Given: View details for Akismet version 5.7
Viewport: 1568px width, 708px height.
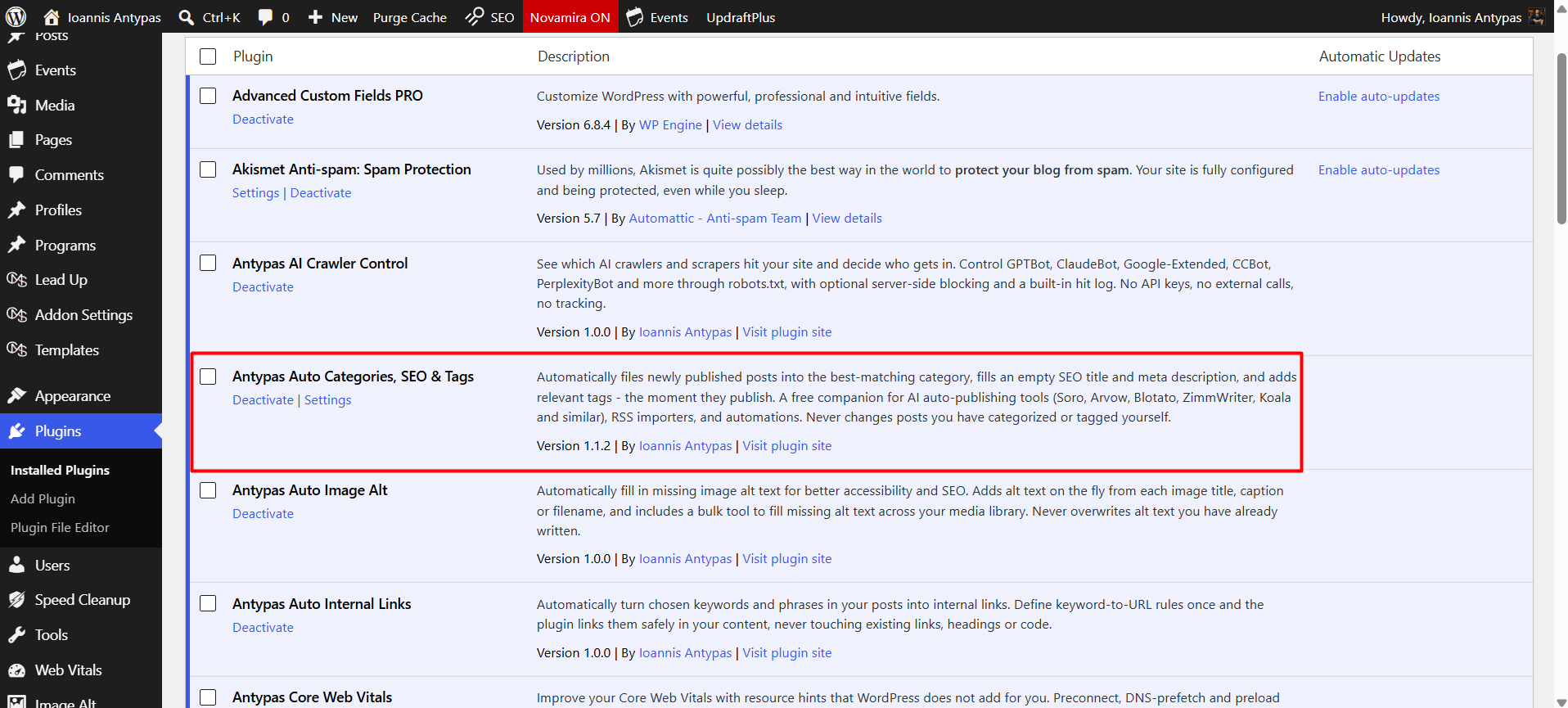Looking at the screenshot, I should [847, 219].
